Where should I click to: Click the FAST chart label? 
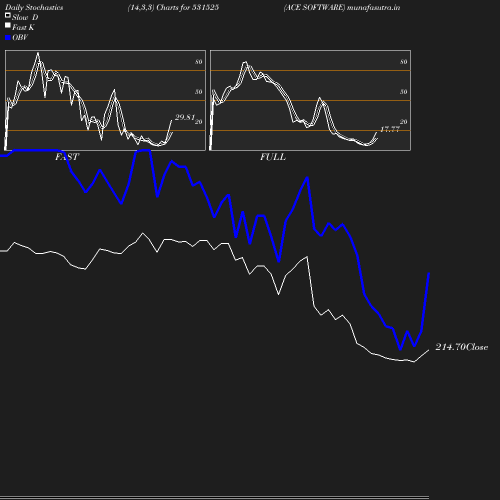(x=67, y=157)
